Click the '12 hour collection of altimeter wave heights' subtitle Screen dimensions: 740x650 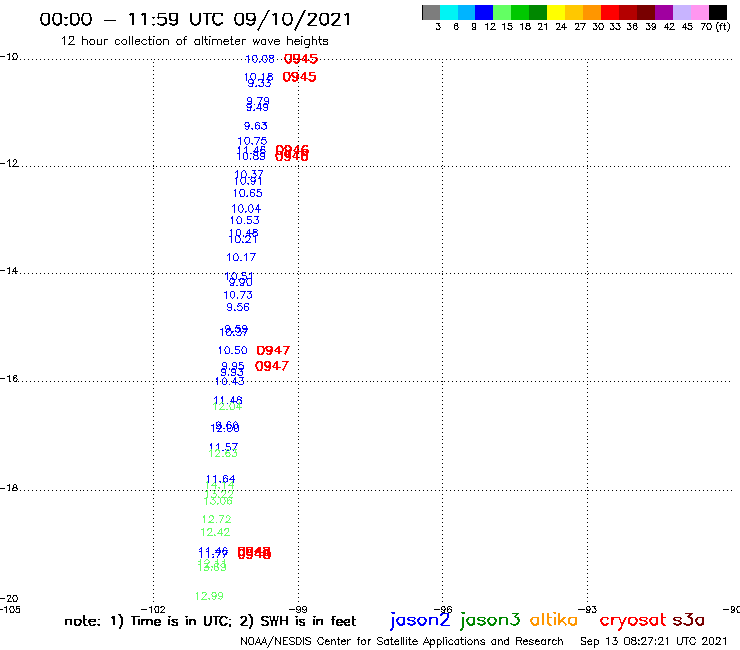click(194, 41)
